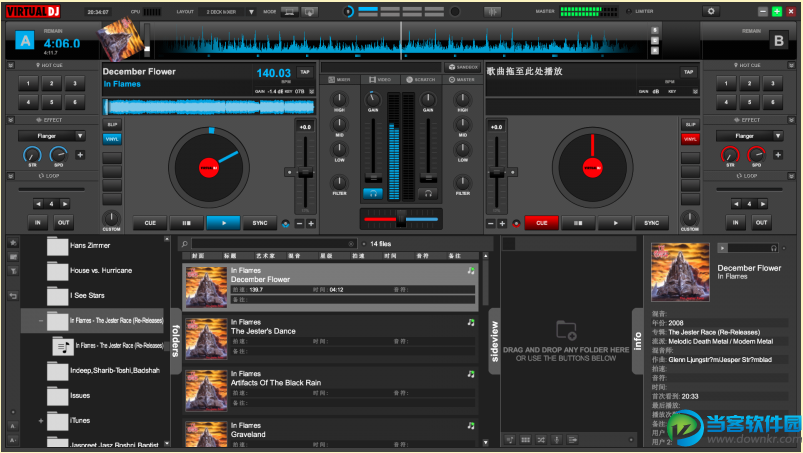Click the prelisten headphone icon in info panel
This screenshot has width=803, height=453.
click(x=774, y=248)
